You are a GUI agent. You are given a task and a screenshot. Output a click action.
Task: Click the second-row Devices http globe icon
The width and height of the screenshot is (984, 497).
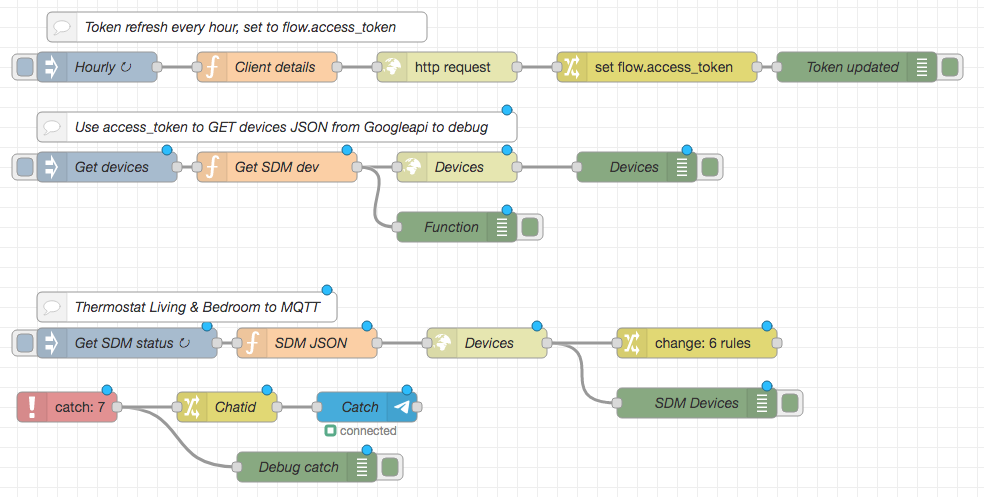[x=412, y=167]
